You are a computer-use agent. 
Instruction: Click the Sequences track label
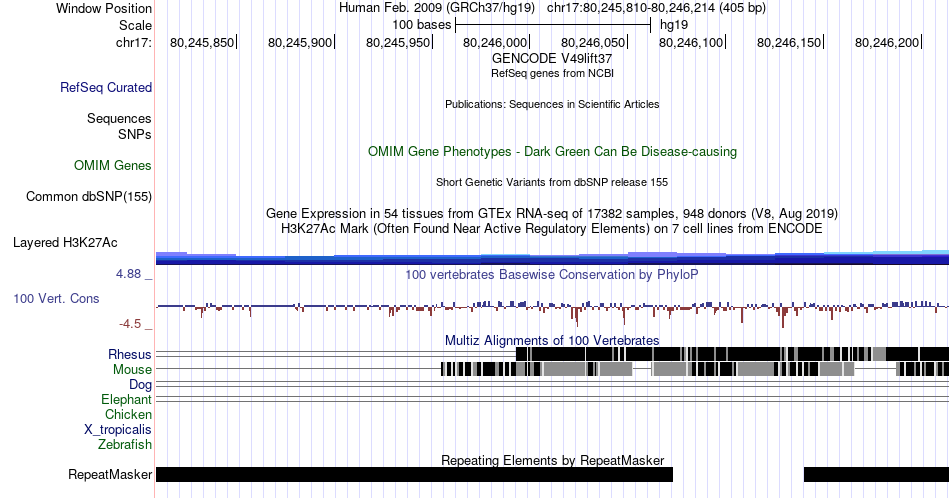point(119,118)
